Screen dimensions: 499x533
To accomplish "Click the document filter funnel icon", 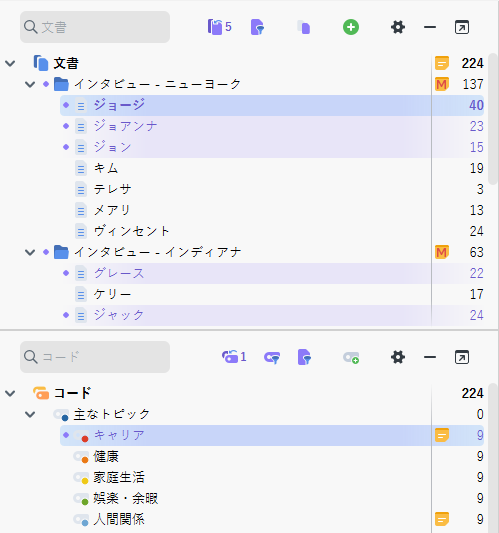I will (257, 27).
